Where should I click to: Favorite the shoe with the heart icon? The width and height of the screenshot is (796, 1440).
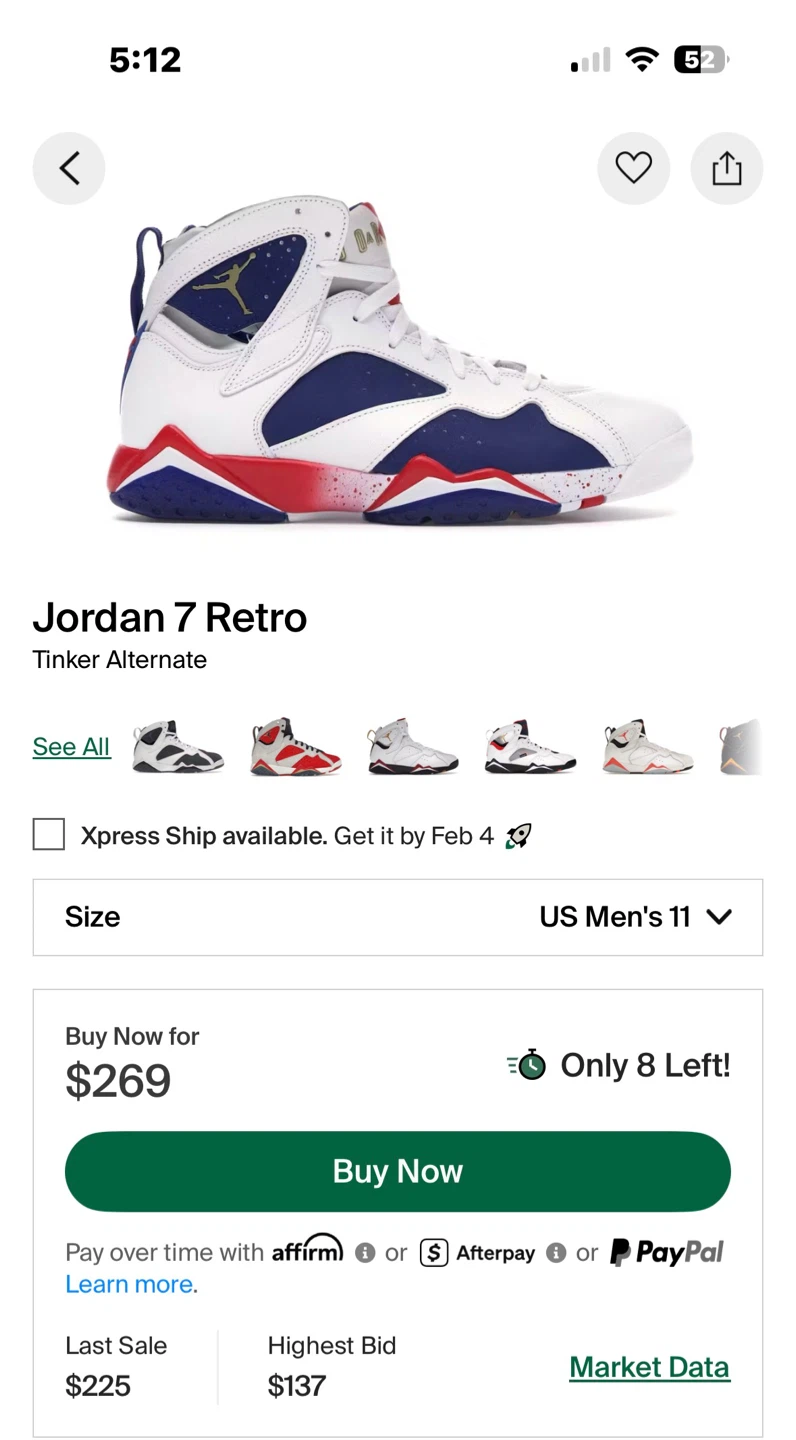[633, 168]
